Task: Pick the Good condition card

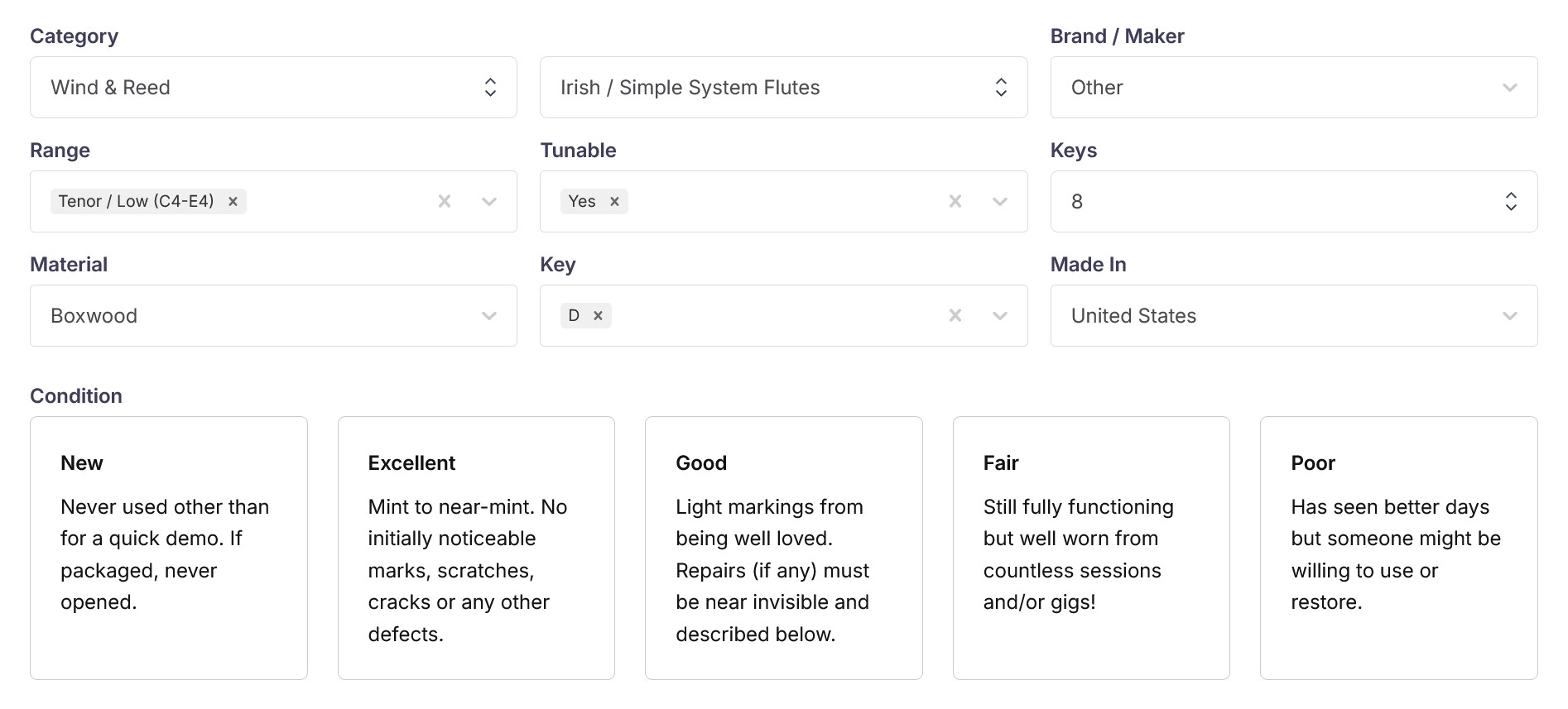Action: tap(783, 548)
